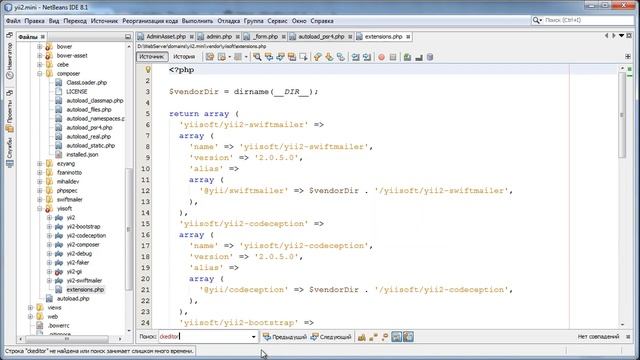Minimize the Файлы panel

128,37
